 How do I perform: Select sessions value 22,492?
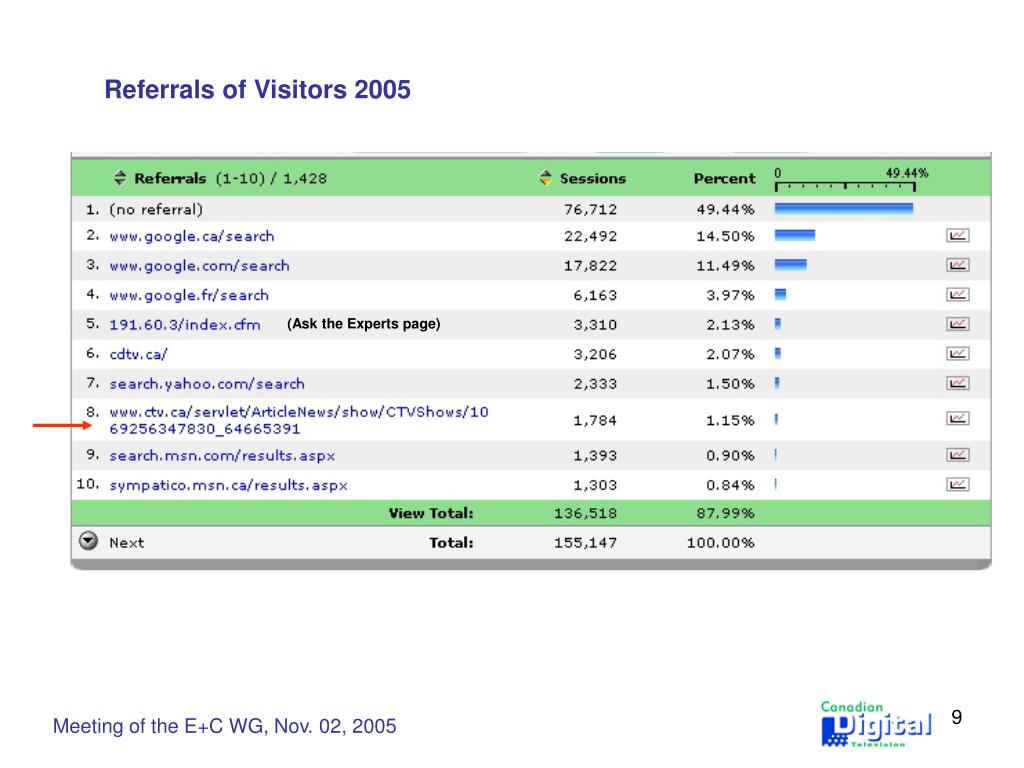[x=590, y=236]
